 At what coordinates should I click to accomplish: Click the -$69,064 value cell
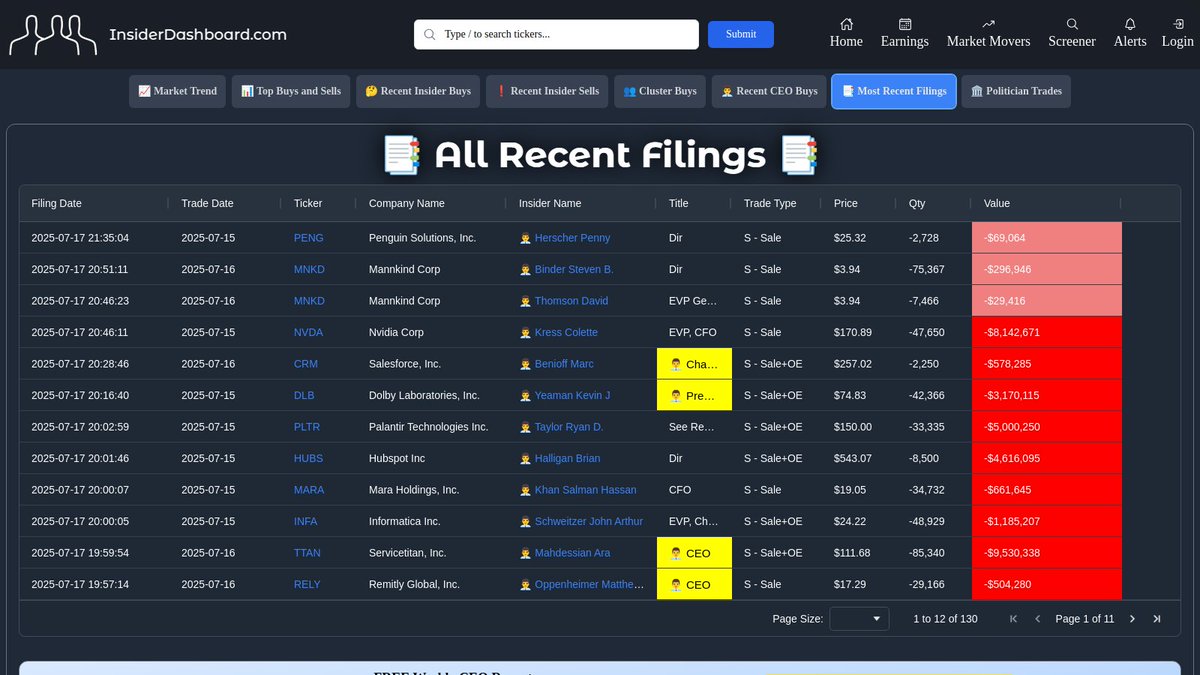click(x=1047, y=238)
